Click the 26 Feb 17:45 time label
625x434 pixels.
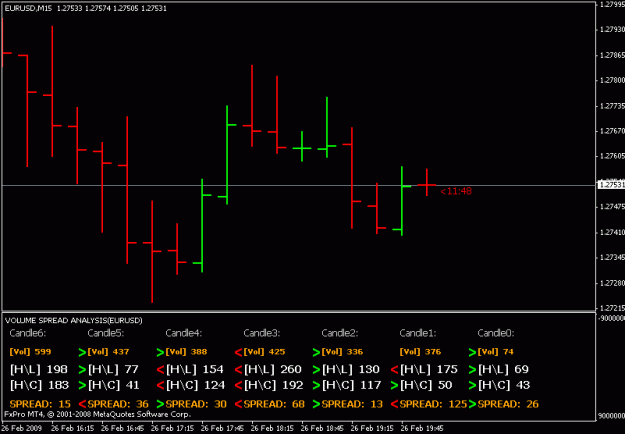(x=223, y=428)
